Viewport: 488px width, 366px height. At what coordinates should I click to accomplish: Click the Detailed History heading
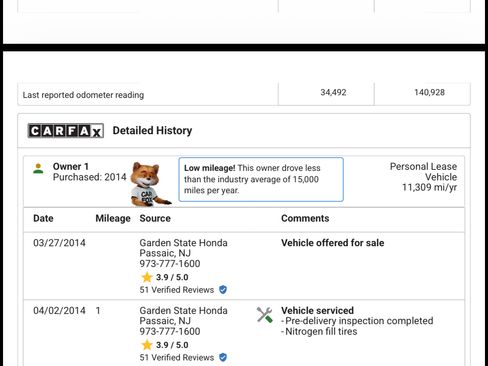click(152, 130)
